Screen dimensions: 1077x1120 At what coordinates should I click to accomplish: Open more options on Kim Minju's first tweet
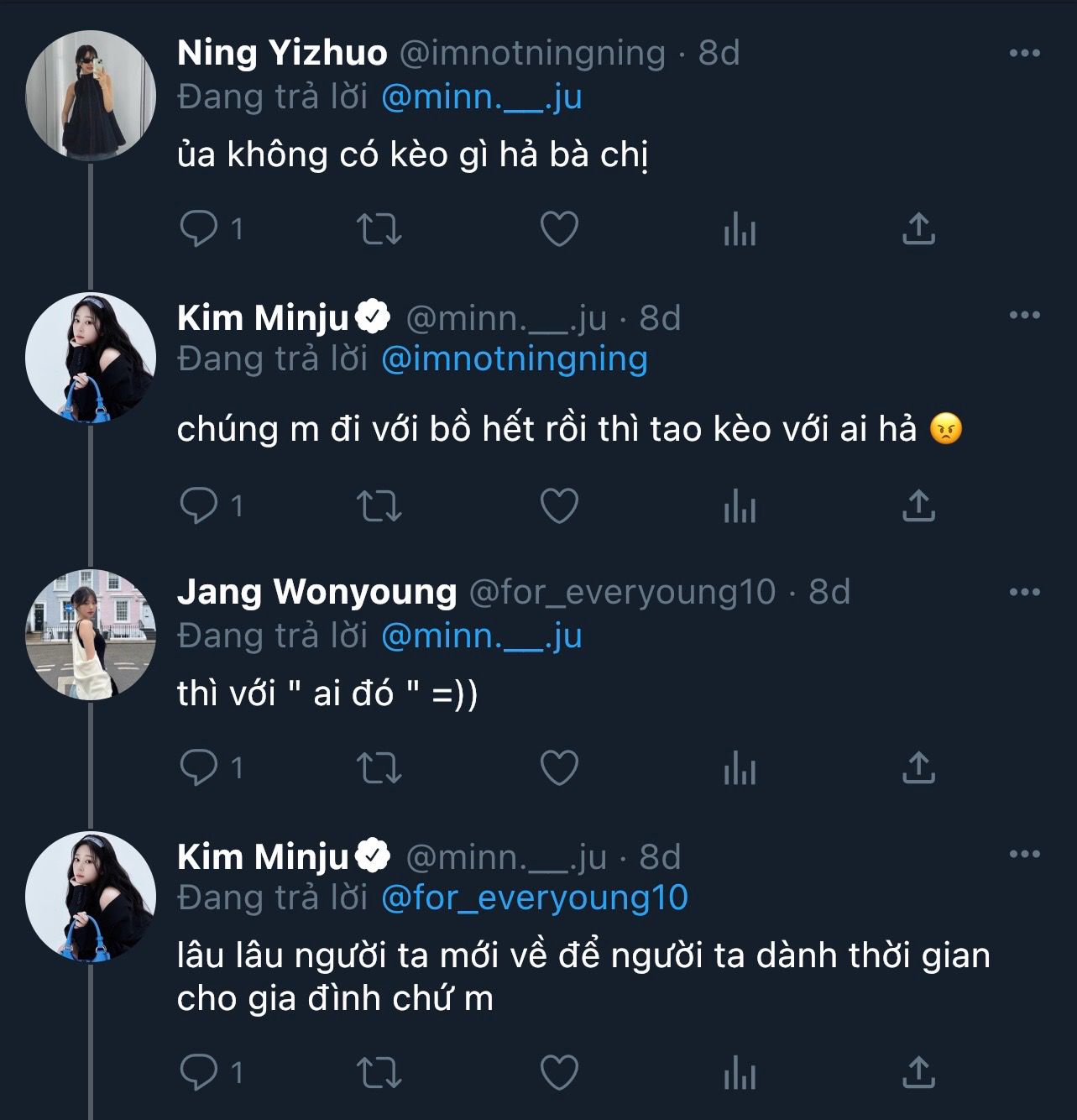(1024, 316)
